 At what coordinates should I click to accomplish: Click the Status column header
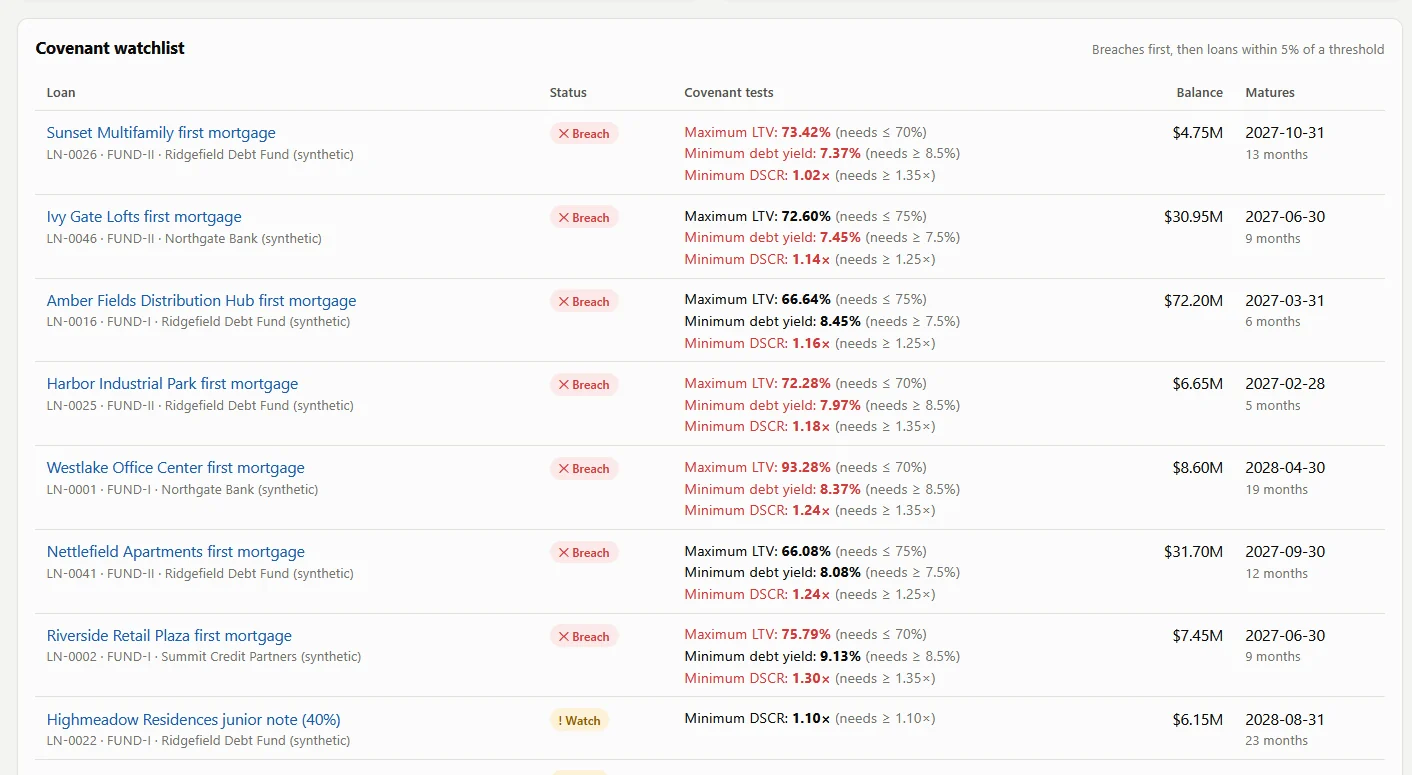click(x=568, y=92)
